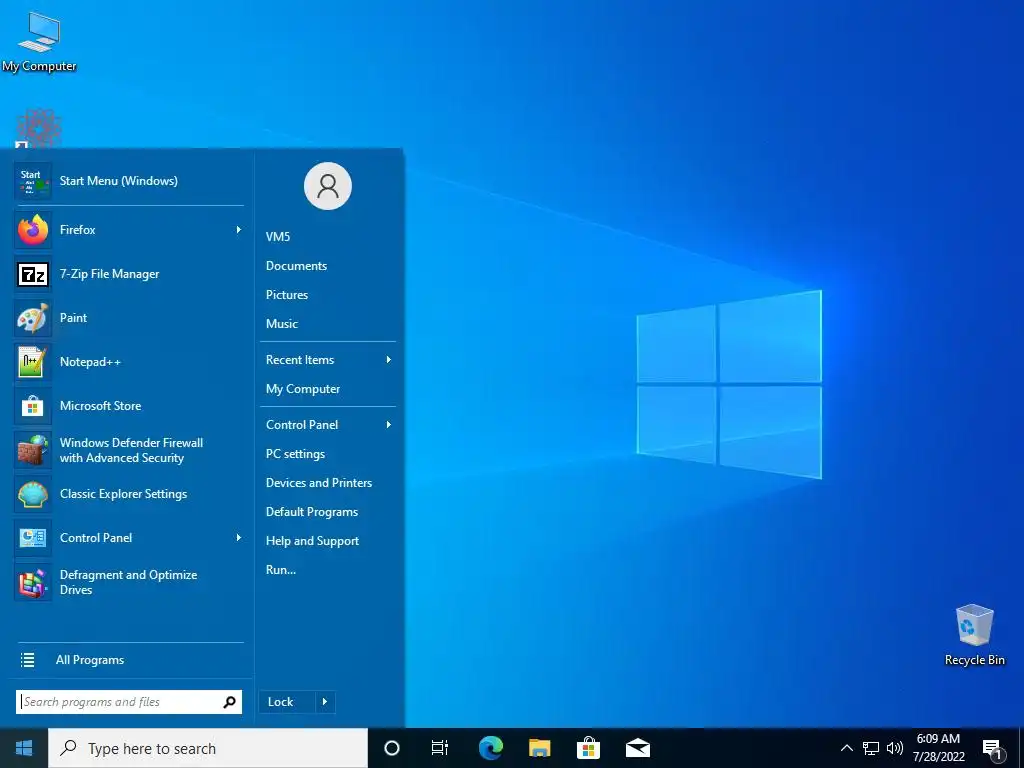
Task: Open Default Programs
Action: 312,512
